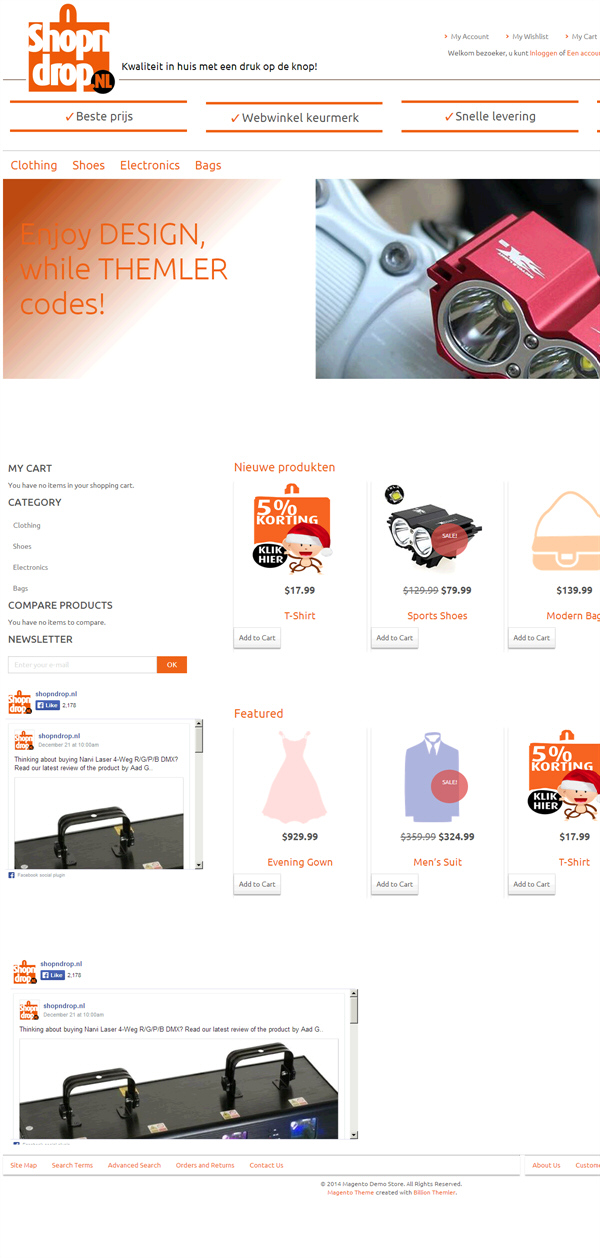
Task: Select Shoes in the Category sidebar
Action: (22, 547)
